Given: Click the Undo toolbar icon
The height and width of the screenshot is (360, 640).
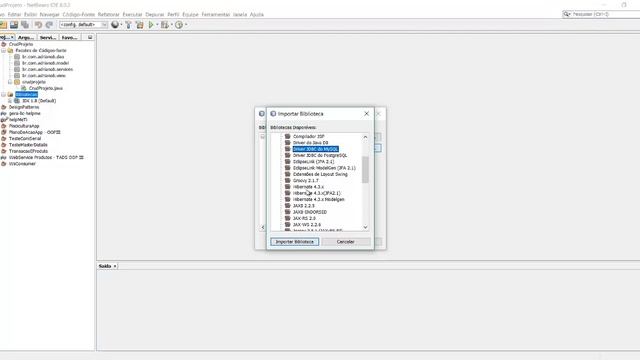Looking at the screenshot, I should pyautogui.click(x=38, y=25).
